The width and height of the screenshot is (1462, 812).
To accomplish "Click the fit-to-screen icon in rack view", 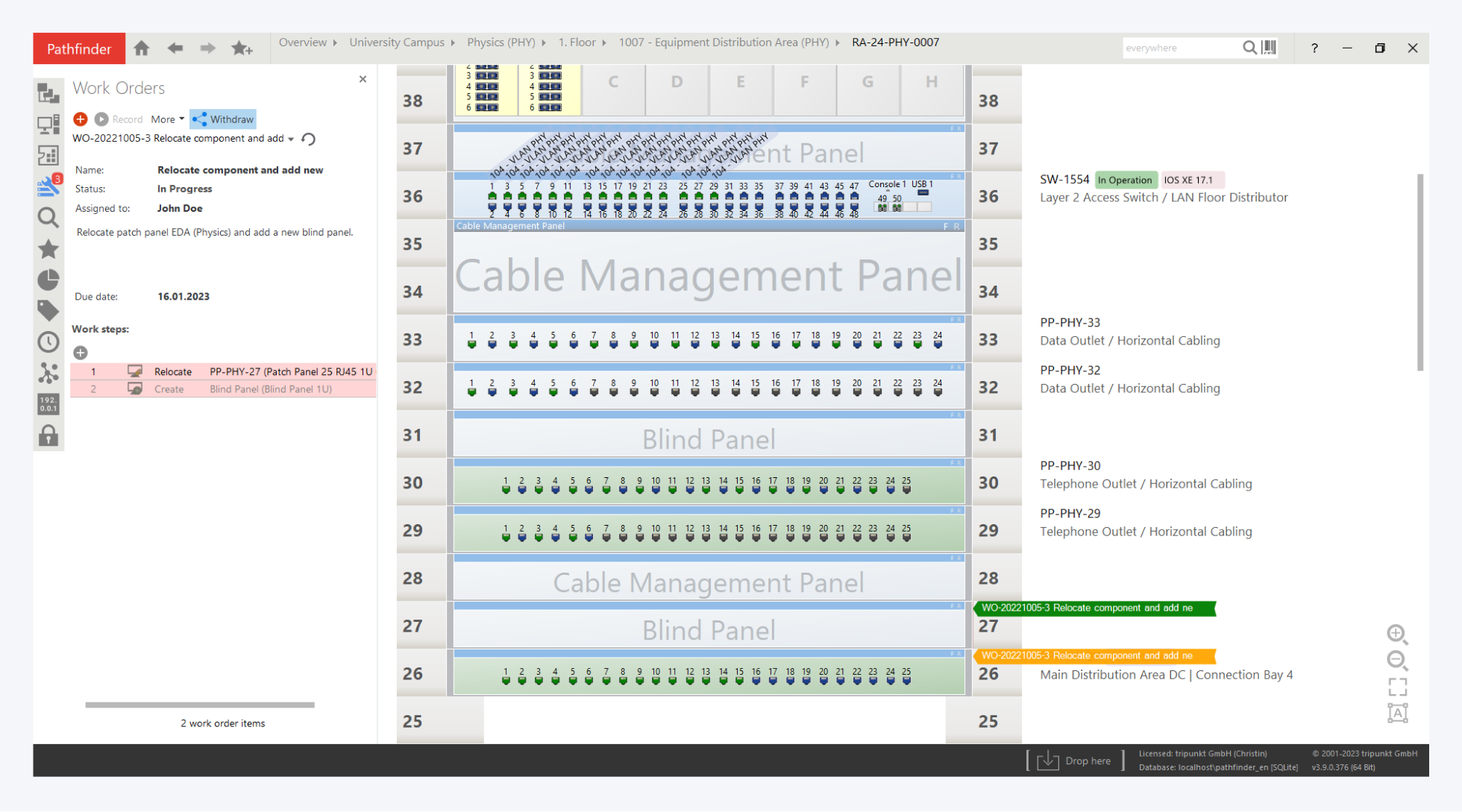I will 1397,687.
